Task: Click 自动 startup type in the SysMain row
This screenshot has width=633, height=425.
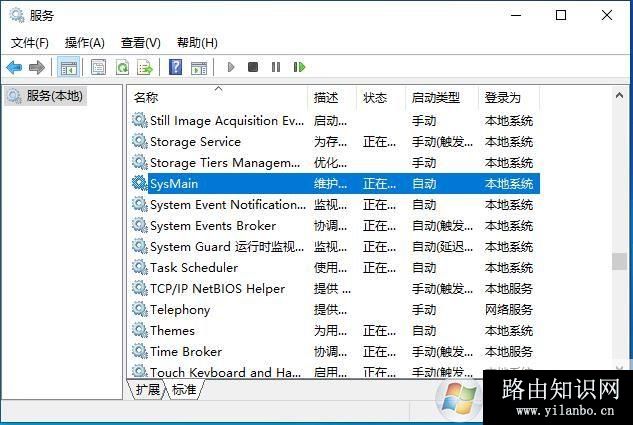Action: pos(424,184)
